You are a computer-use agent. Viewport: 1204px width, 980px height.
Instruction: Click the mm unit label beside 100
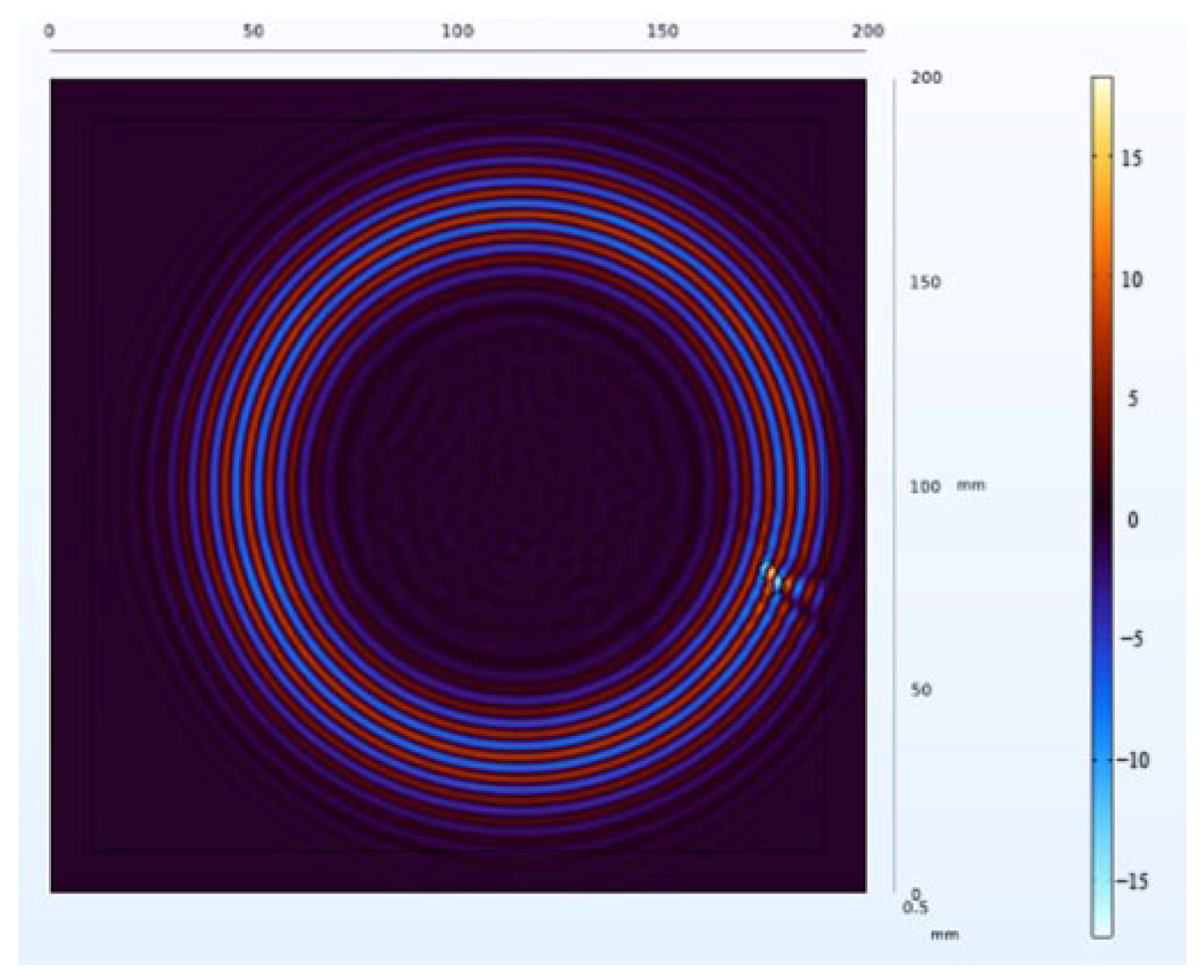[971, 485]
